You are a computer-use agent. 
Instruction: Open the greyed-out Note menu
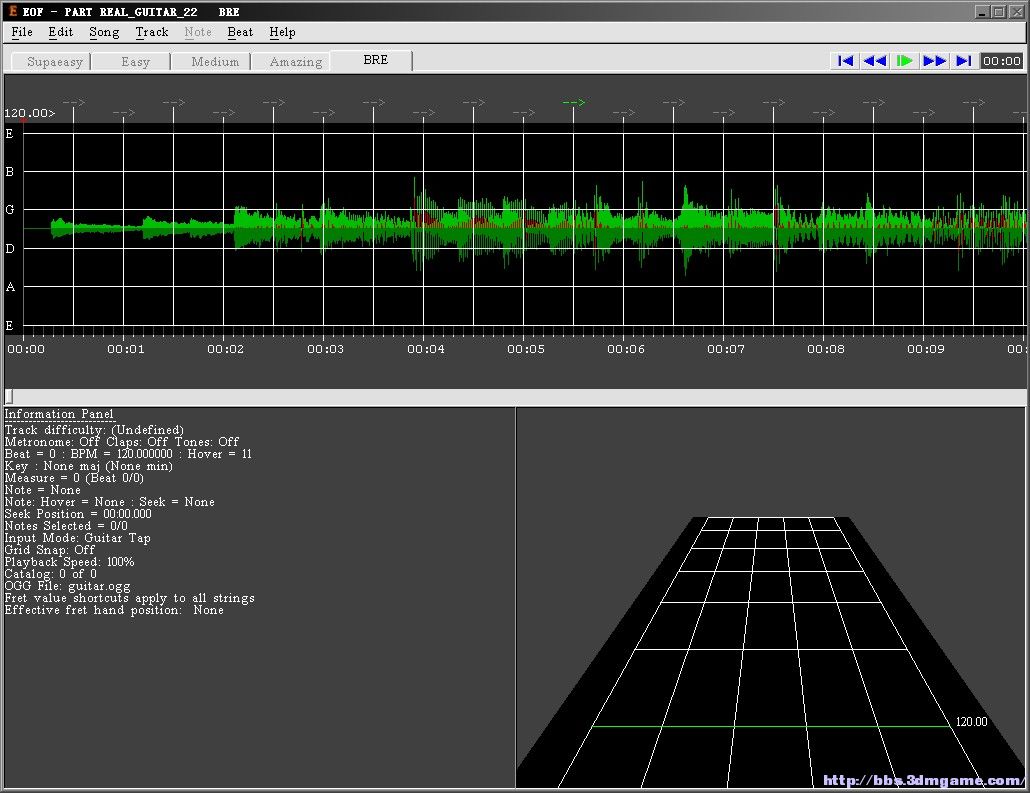click(x=198, y=32)
